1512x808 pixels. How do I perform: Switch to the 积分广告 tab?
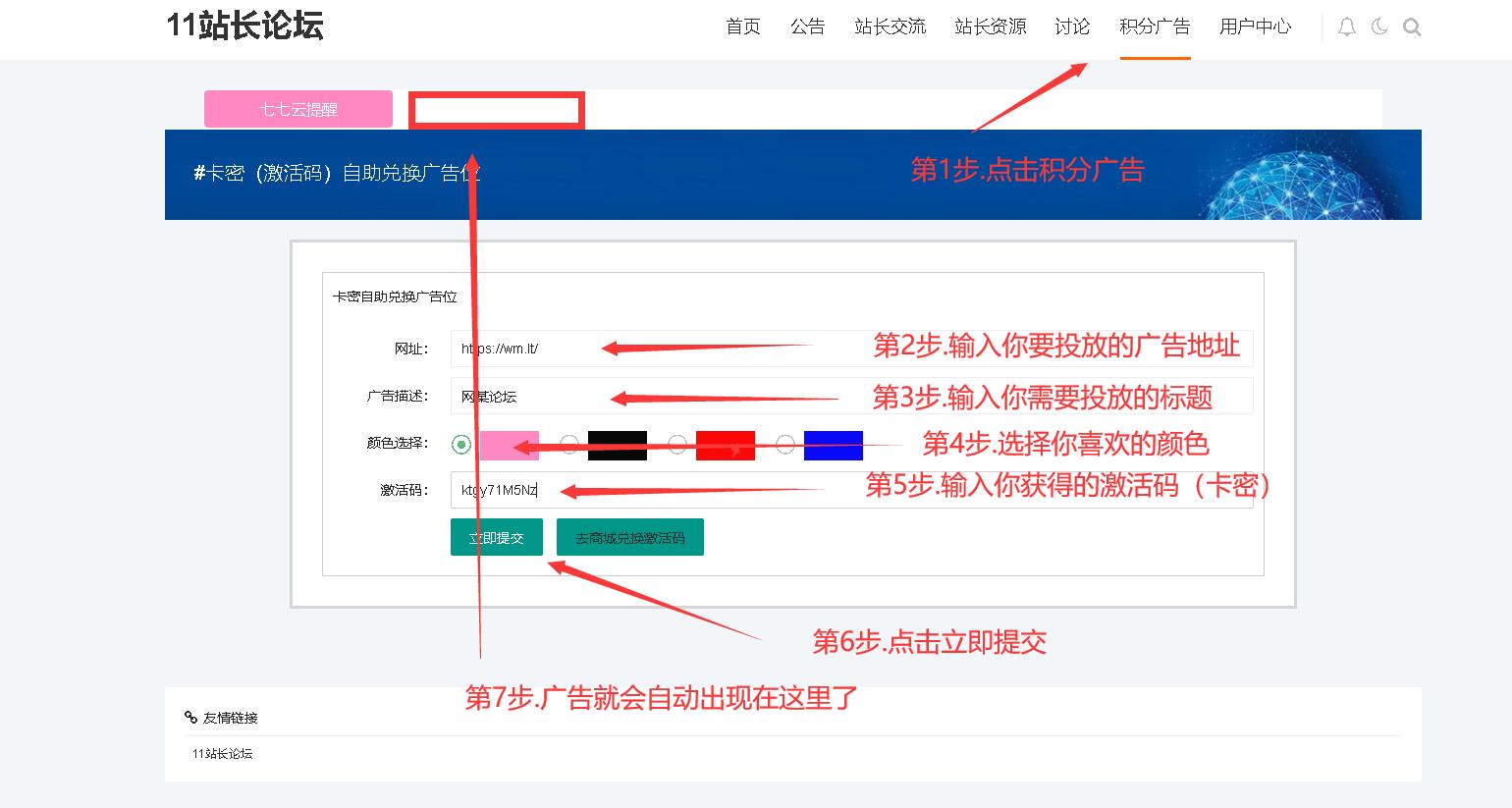(1155, 27)
